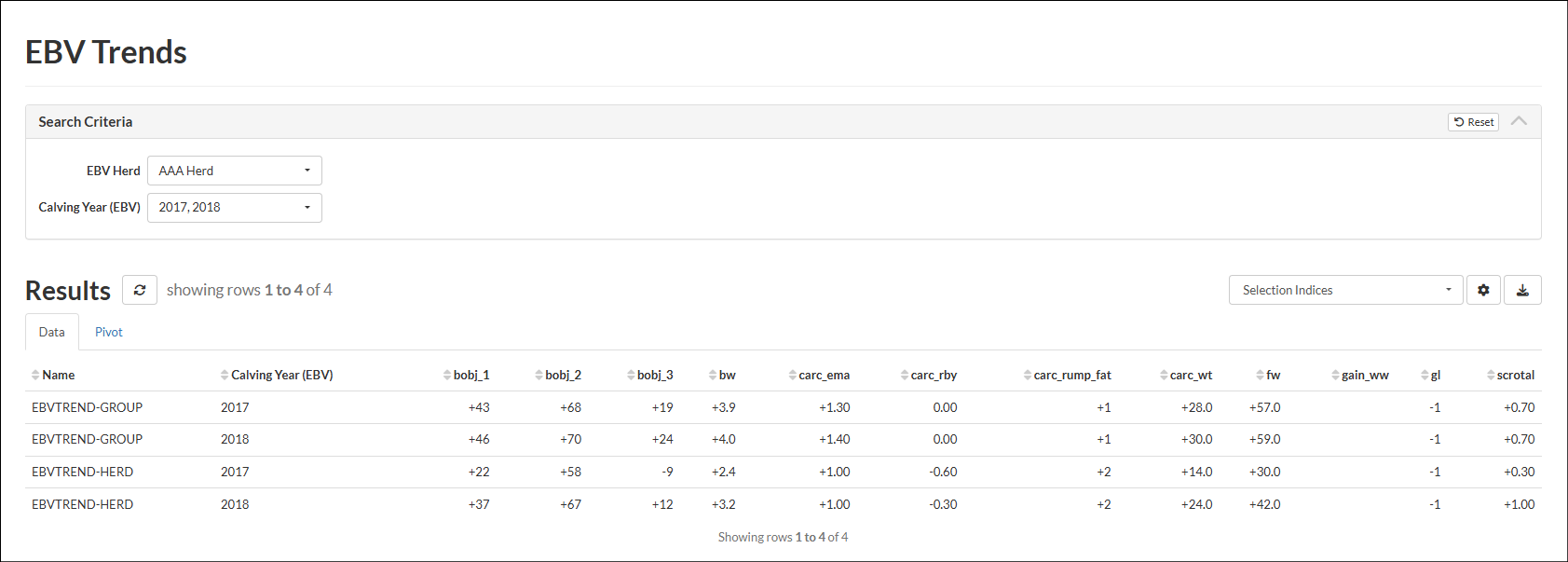Click the refresh results icon

click(140, 290)
